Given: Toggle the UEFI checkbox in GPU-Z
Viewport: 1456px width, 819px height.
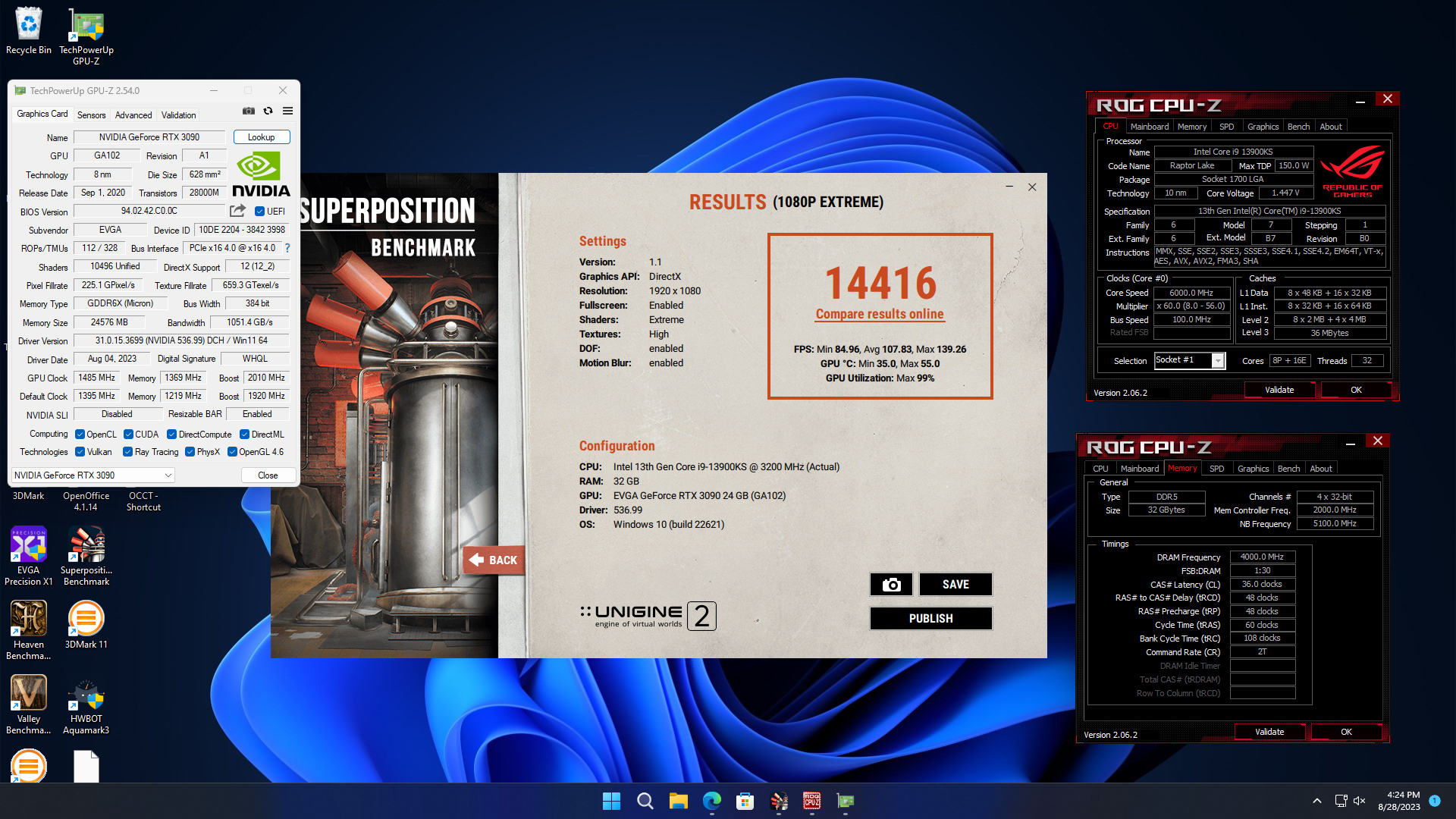Looking at the screenshot, I should 259,212.
